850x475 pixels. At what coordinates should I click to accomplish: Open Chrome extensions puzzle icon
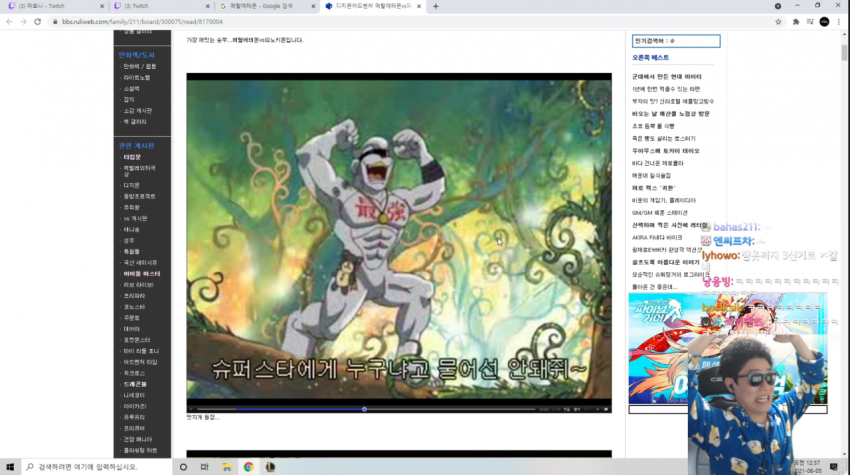coord(796,22)
